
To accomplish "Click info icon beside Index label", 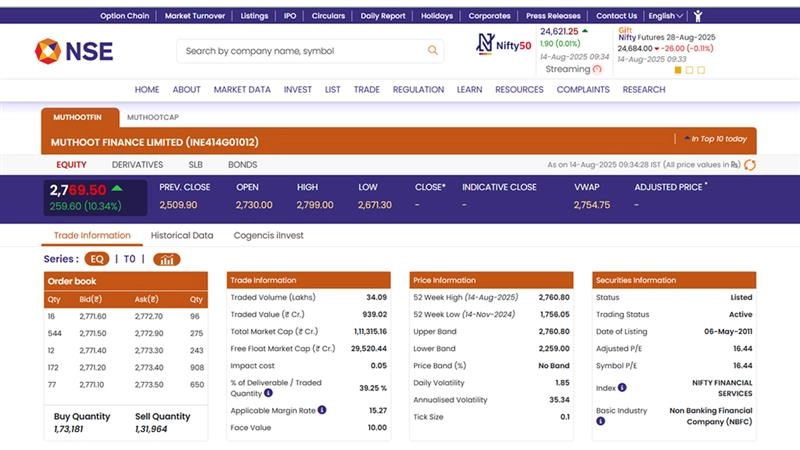I will (x=621, y=387).
